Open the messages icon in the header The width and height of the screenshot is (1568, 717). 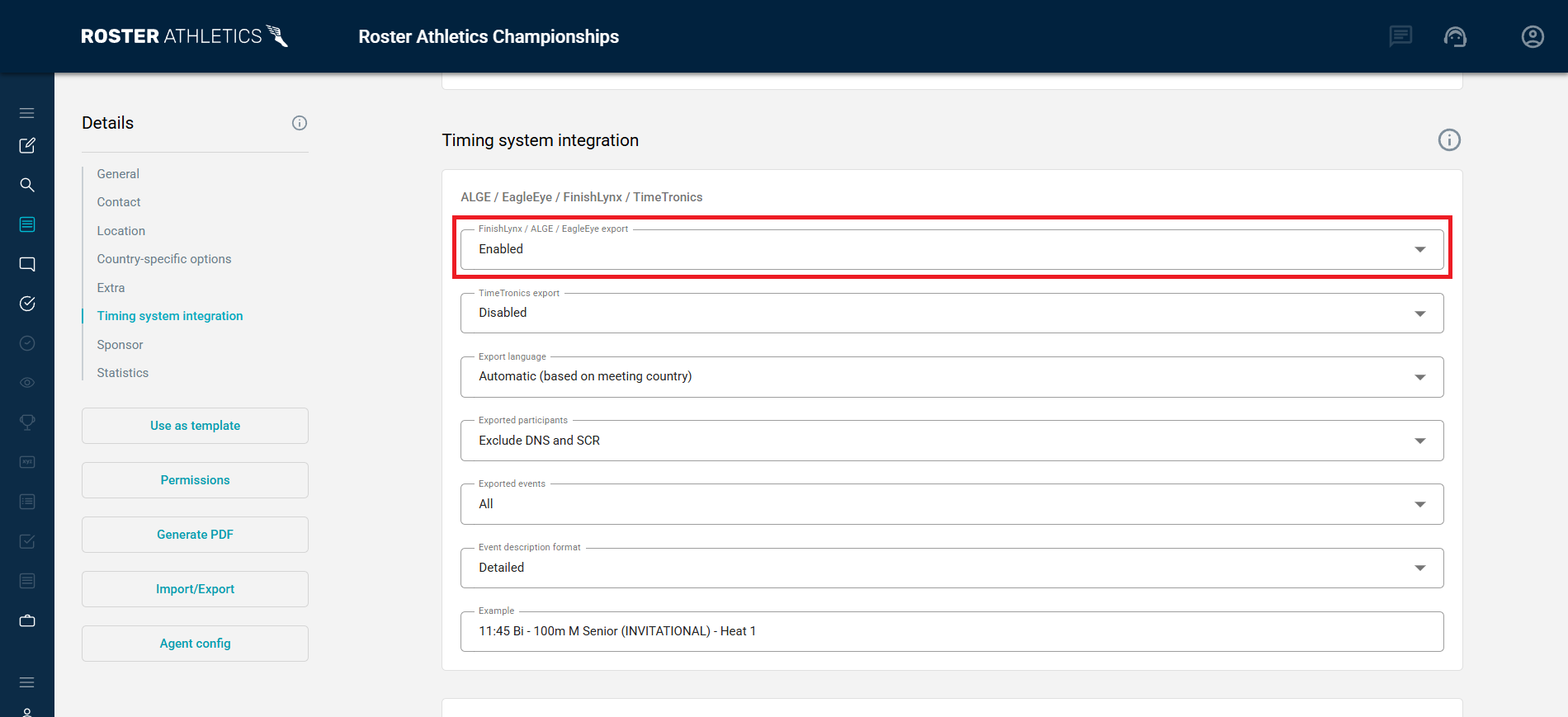[x=1400, y=36]
